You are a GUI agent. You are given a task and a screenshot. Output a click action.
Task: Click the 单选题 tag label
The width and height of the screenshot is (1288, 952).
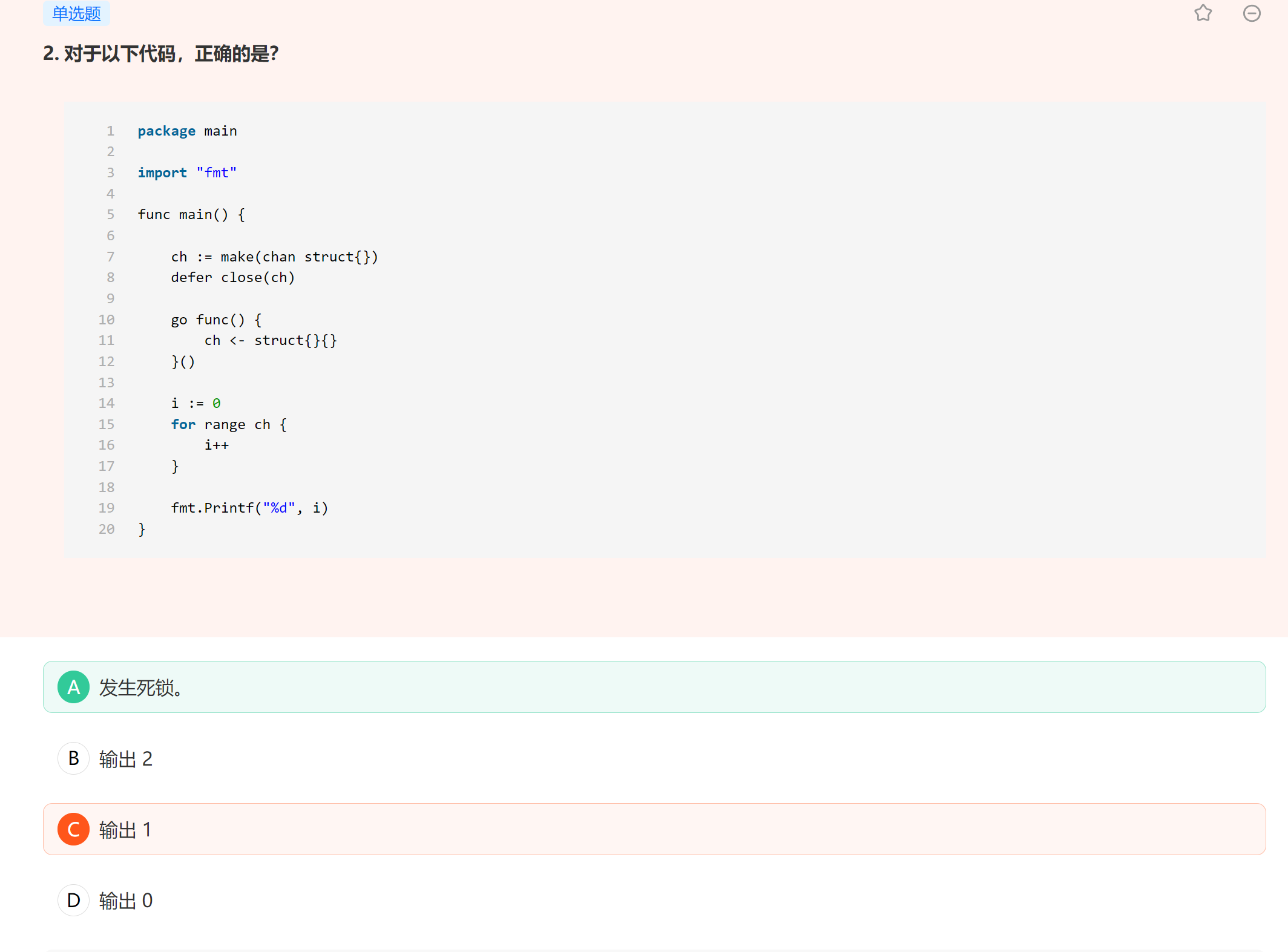pyautogui.click(x=76, y=13)
